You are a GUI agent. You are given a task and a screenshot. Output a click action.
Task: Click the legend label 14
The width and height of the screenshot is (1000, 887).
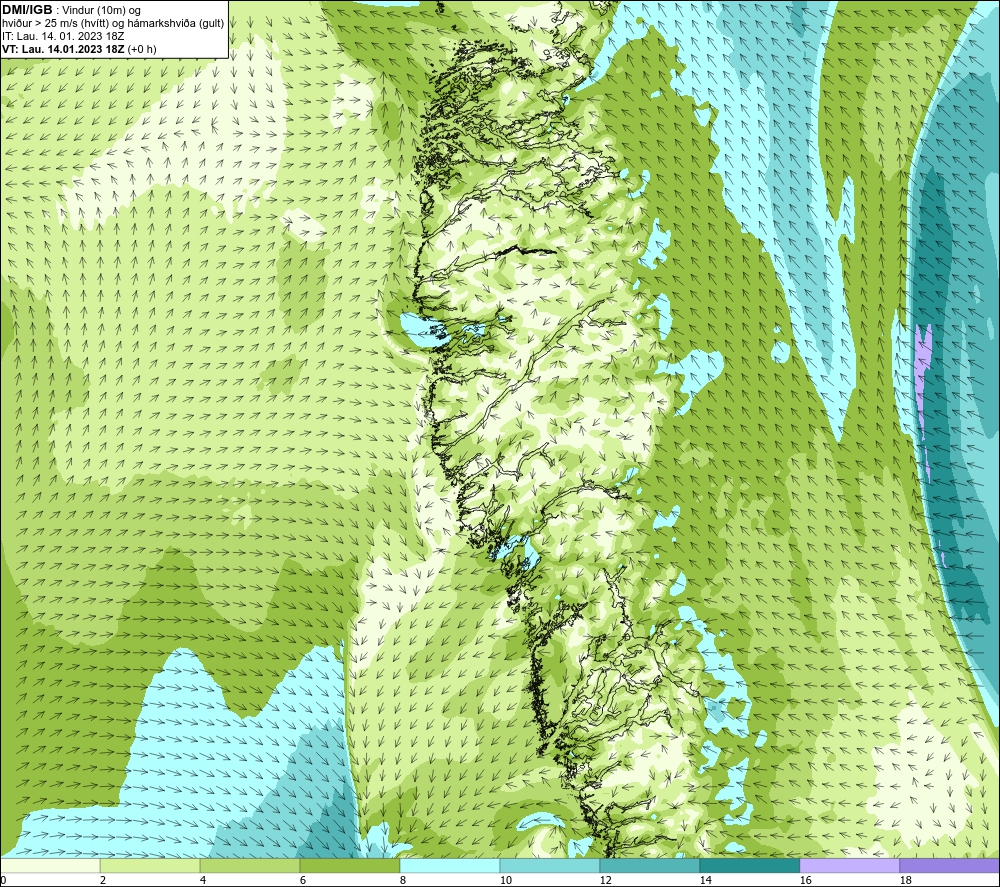point(705,881)
